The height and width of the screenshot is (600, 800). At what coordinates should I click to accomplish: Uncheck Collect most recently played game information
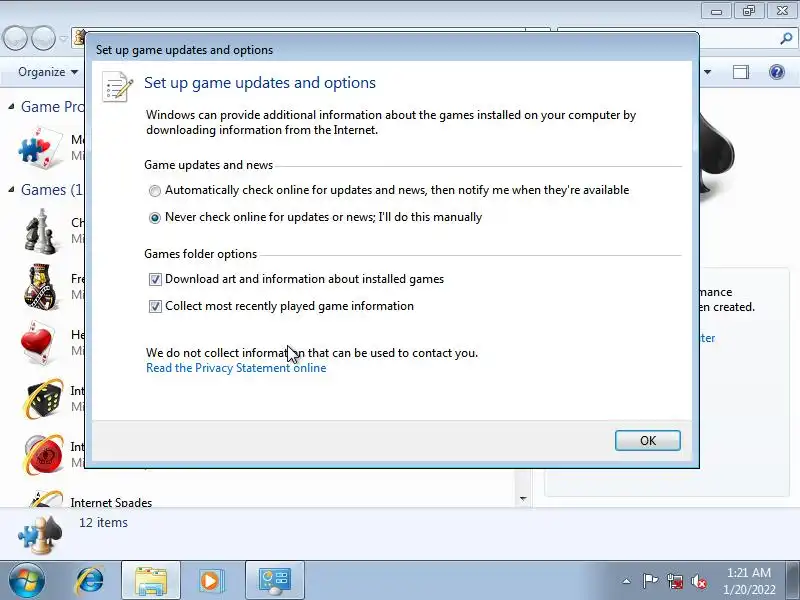pos(155,306)
